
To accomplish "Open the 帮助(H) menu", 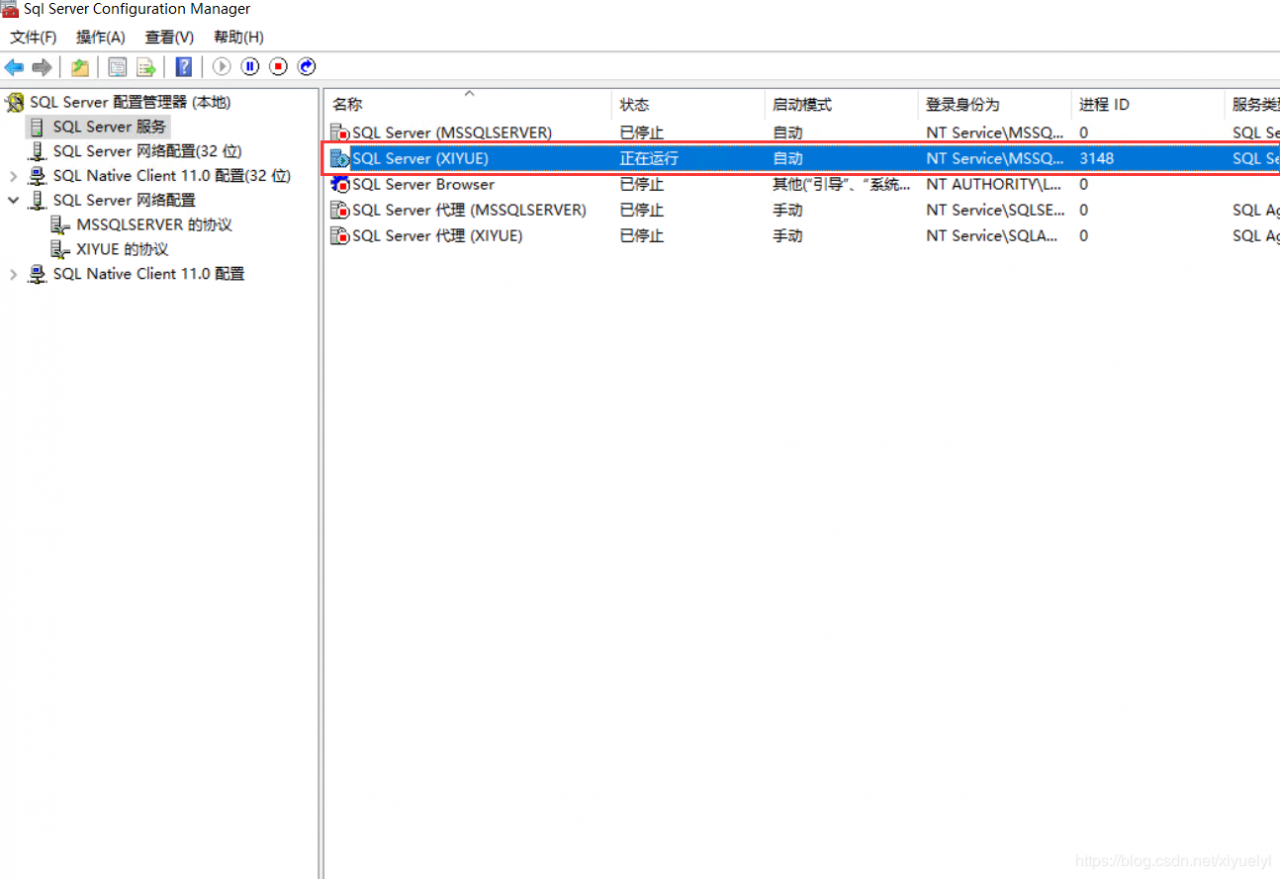I will (238, 37).
